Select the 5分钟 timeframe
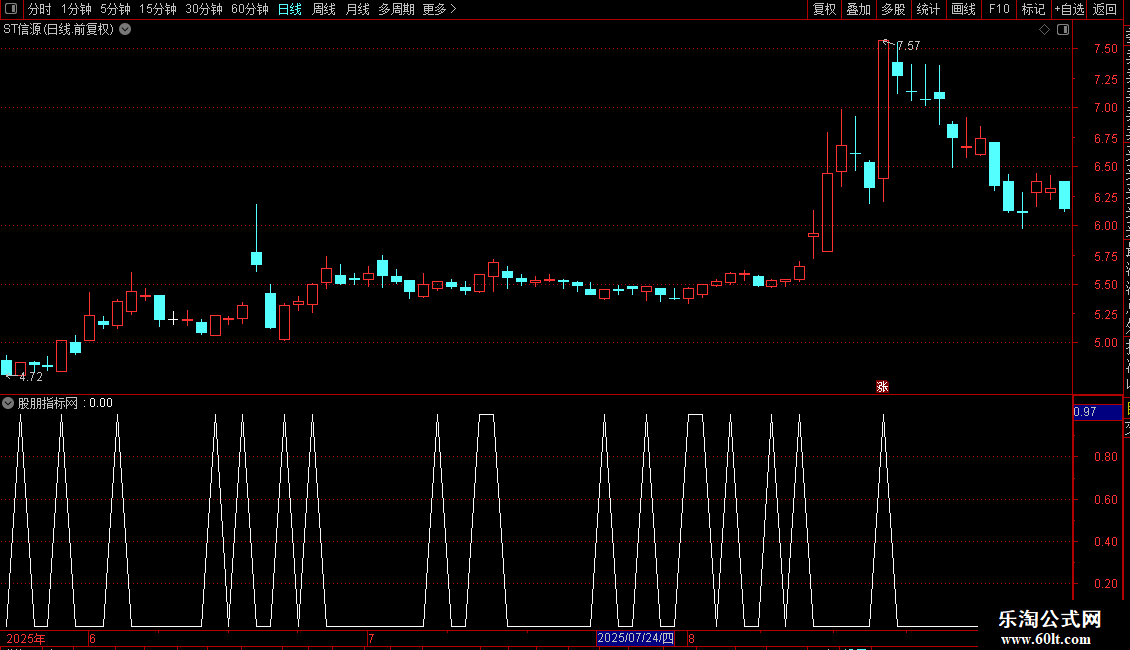The height and width of the screenshot is (650, 1130). tap(115, 9)
